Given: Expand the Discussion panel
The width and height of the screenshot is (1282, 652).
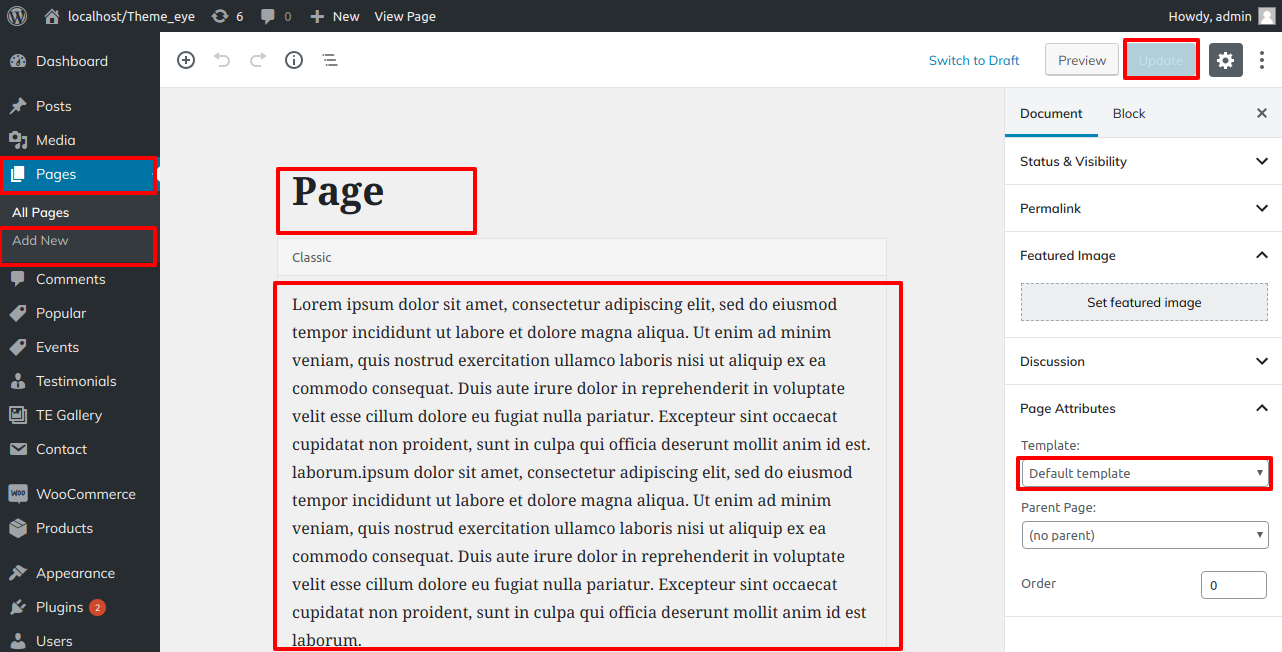Looking at the screenshot, I should pos(1143,361).
